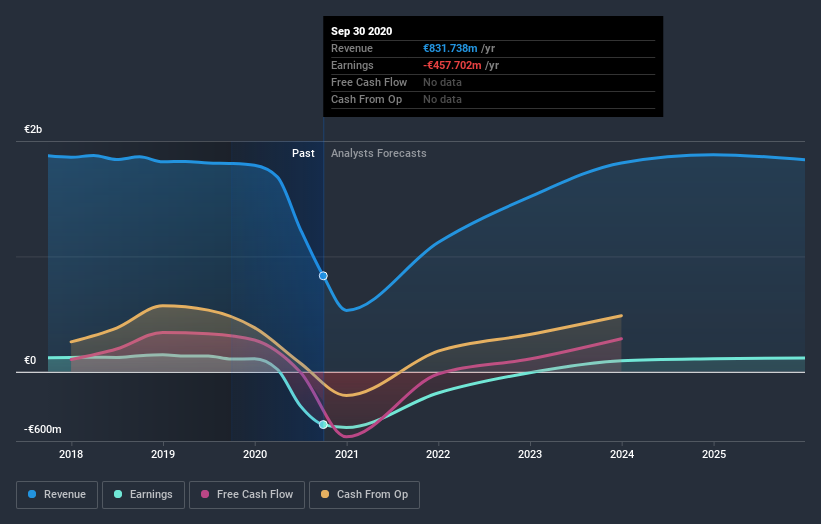Toggle the Earnings legend button

(143, 495)
